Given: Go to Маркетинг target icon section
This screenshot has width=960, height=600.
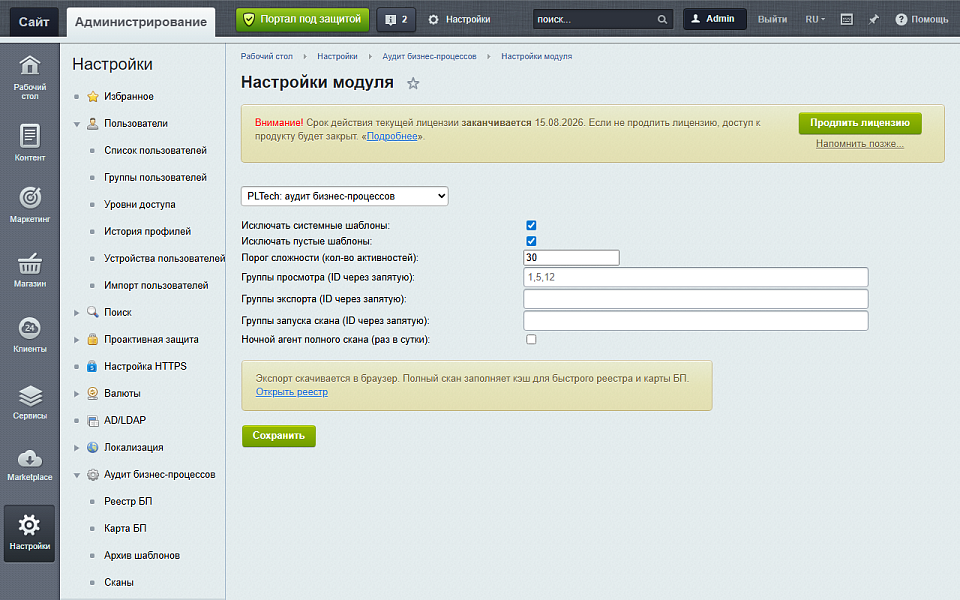Looking at the screenshot, I should click(x=29, y=205).
